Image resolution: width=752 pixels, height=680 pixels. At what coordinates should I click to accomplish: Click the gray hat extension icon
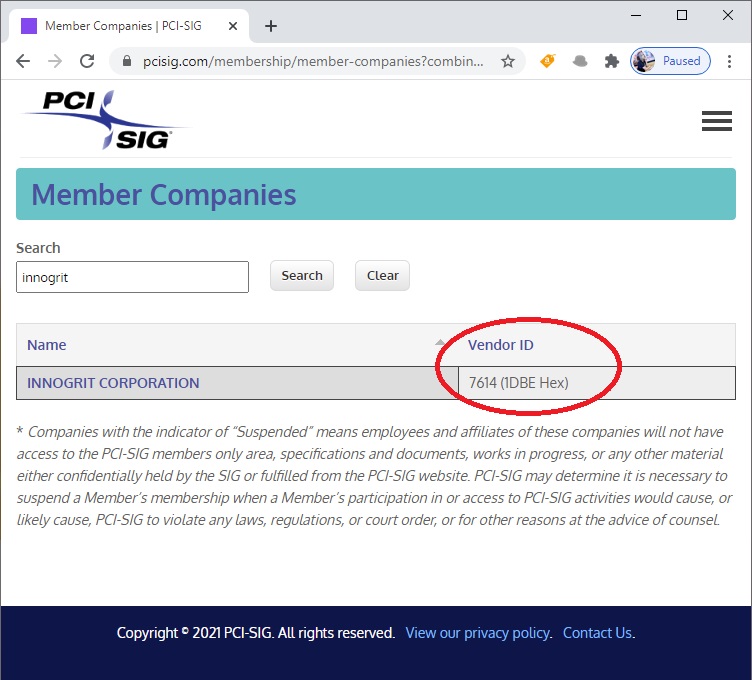(580, 61)
